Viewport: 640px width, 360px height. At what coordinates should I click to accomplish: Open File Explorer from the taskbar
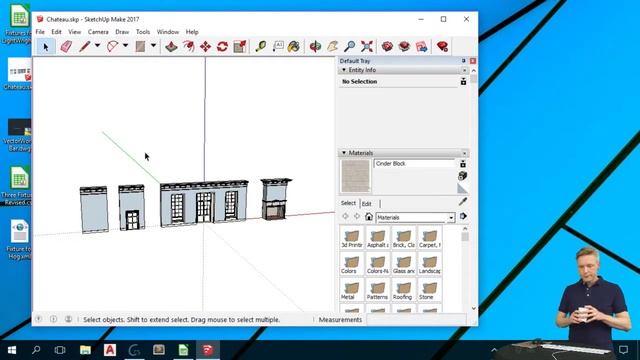85,350
